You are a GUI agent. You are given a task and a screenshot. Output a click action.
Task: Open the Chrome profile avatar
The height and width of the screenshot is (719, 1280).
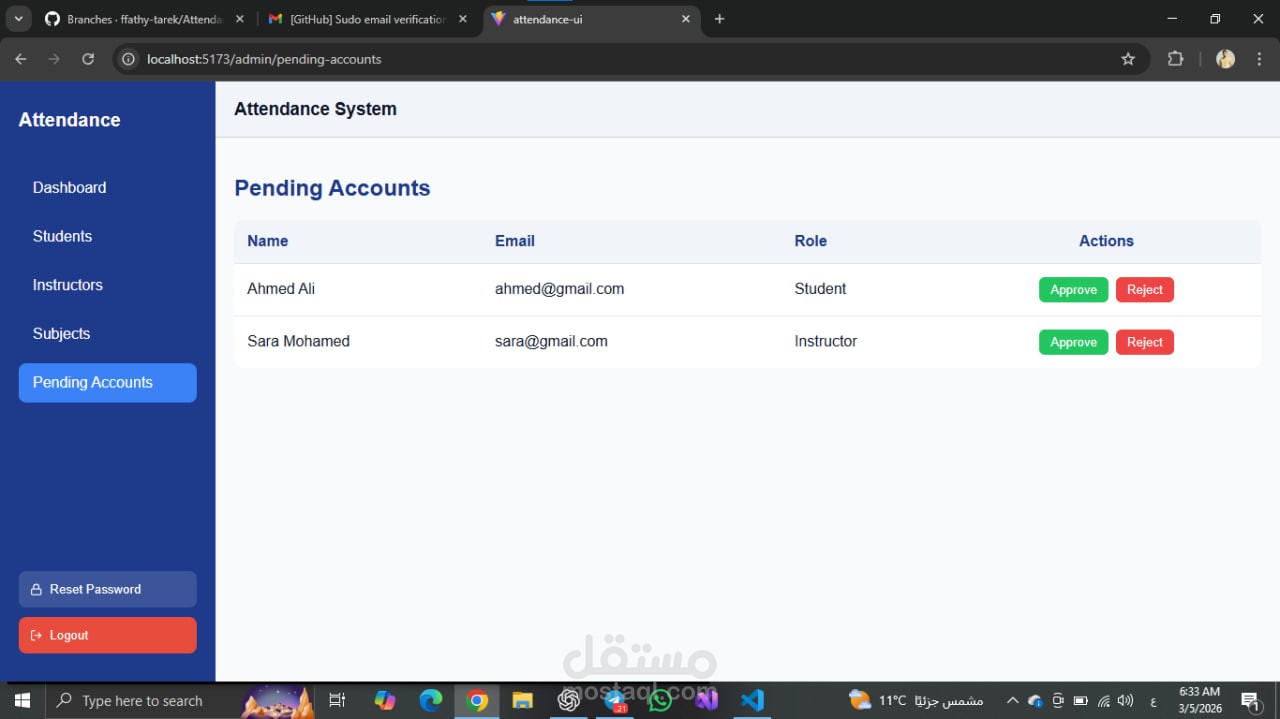pos(1225,59)
